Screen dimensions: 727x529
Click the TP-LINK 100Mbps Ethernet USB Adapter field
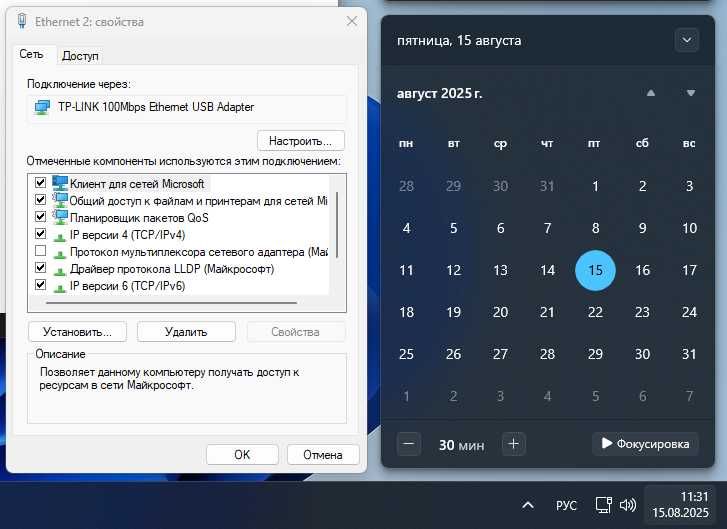coord(186,108)
